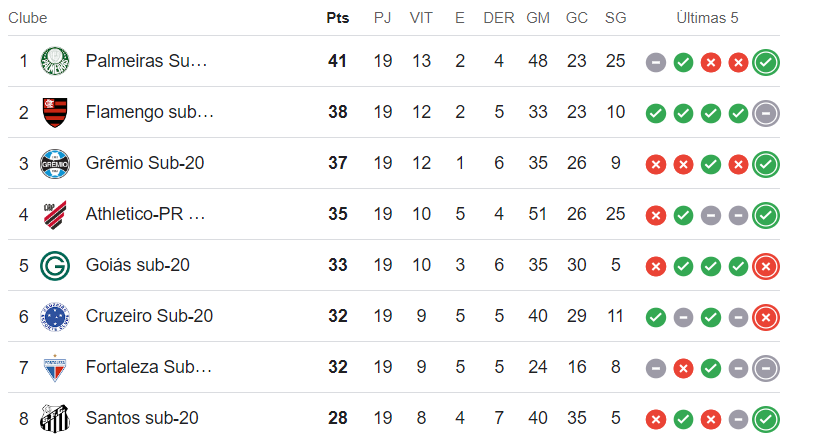Select the Pts column header
The height and width of the screenshot is (436, 816).
[337, 18]
